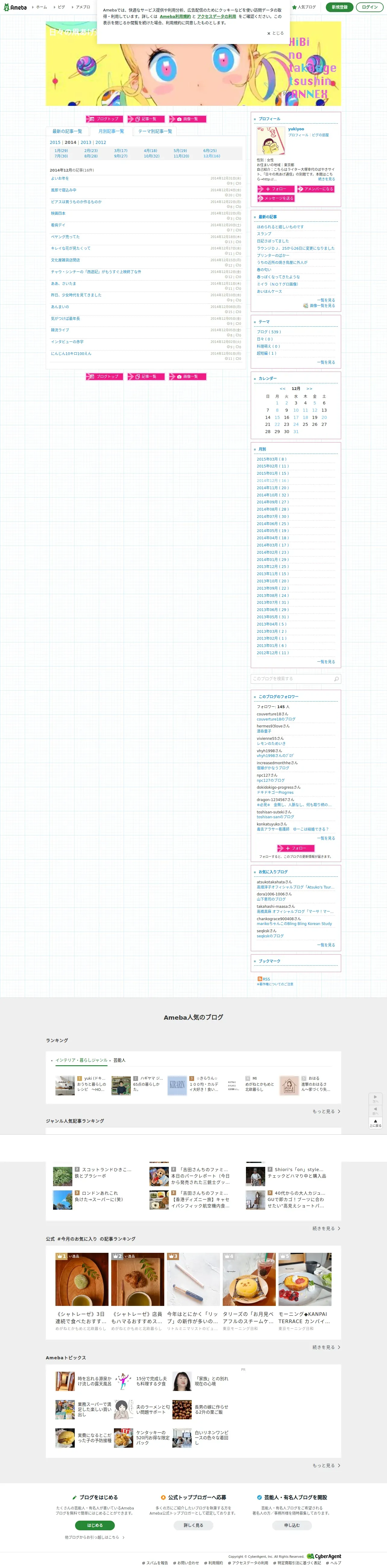Go to ホーム in the header breadcrumb
This screenshot has width=387, height=1568.
[41, 7]
